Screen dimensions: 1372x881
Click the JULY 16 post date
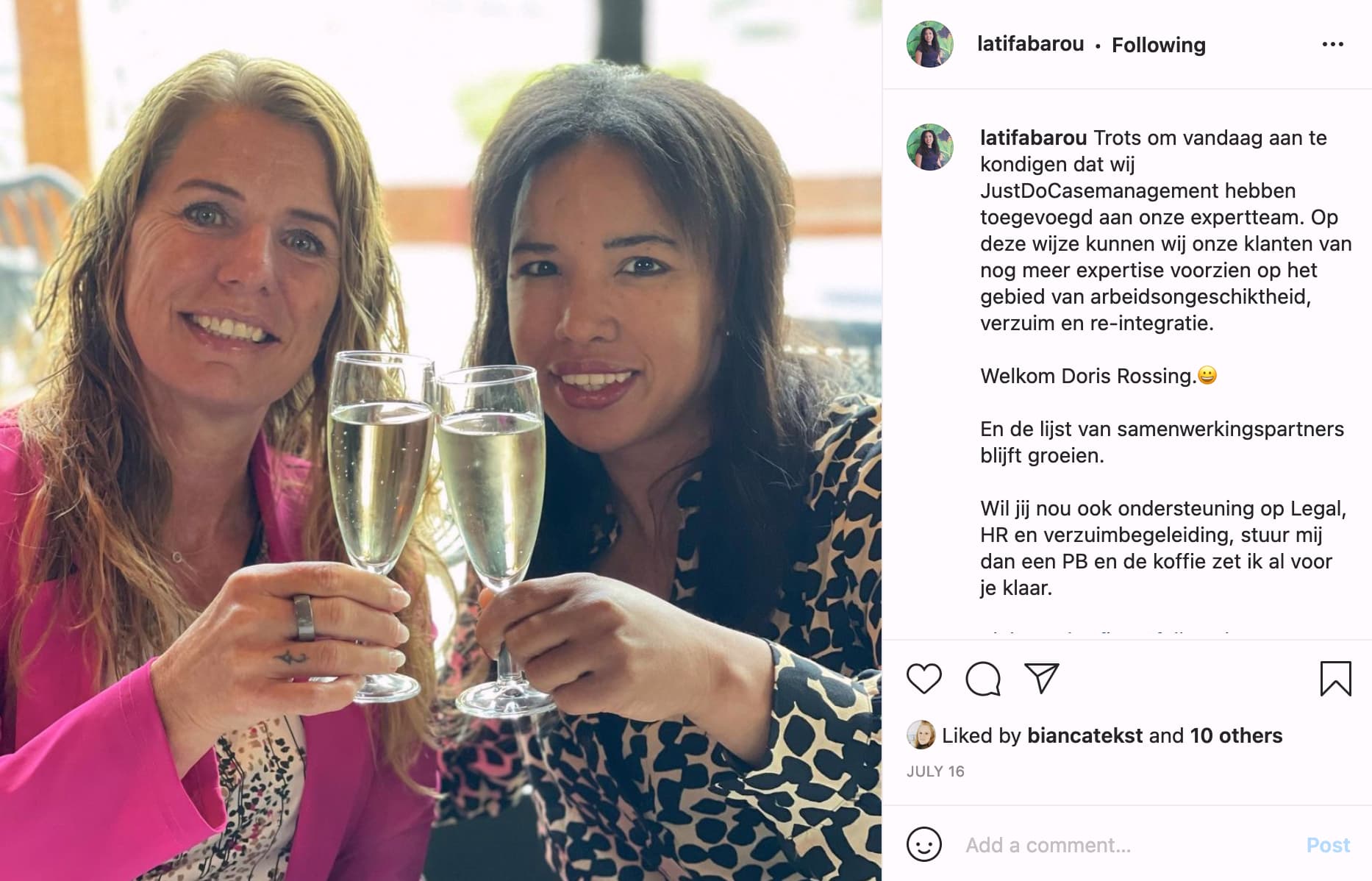[935, 771]
